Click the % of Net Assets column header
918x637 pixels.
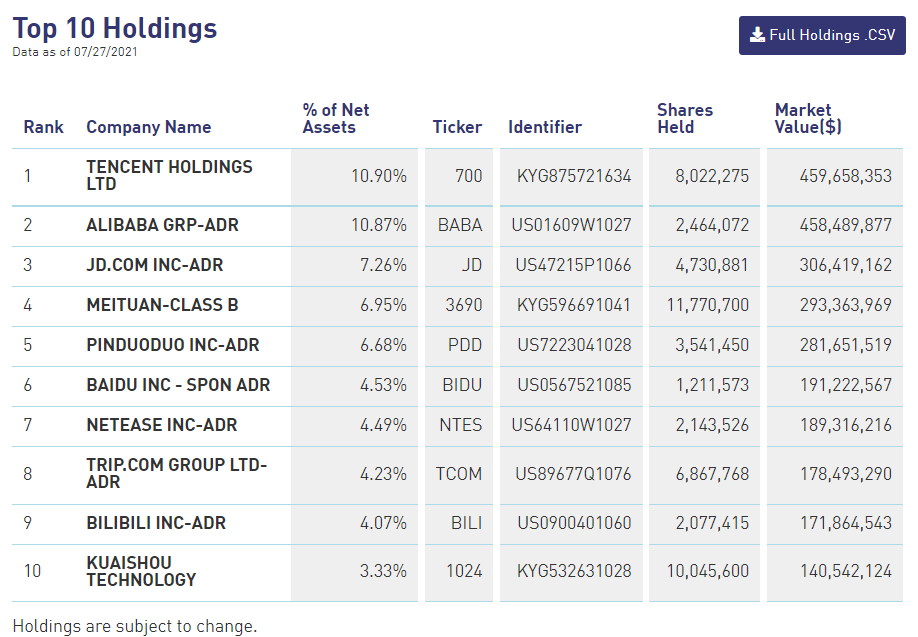[336, 118]
